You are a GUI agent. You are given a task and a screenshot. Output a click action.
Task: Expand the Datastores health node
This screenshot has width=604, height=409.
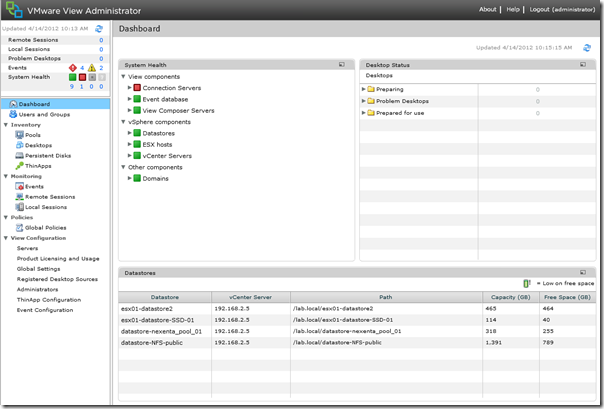pos(129,133)
